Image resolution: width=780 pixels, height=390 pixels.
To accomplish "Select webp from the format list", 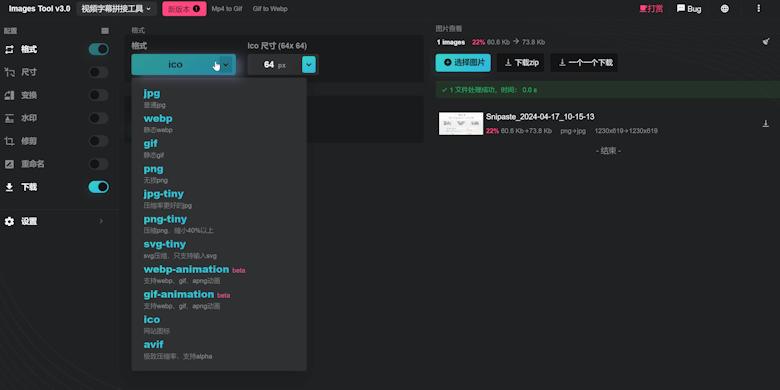I will pyautogui.click(x=158, y=118).
